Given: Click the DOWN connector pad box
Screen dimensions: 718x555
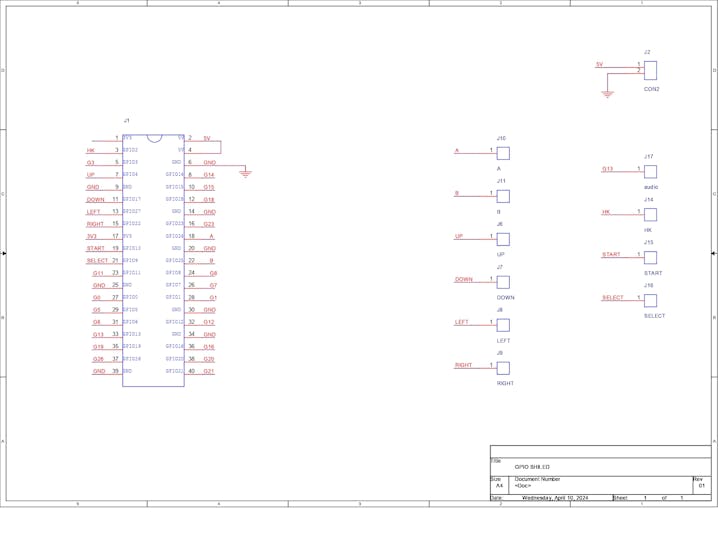Looking at the screenshot, I should coord(503,283).
